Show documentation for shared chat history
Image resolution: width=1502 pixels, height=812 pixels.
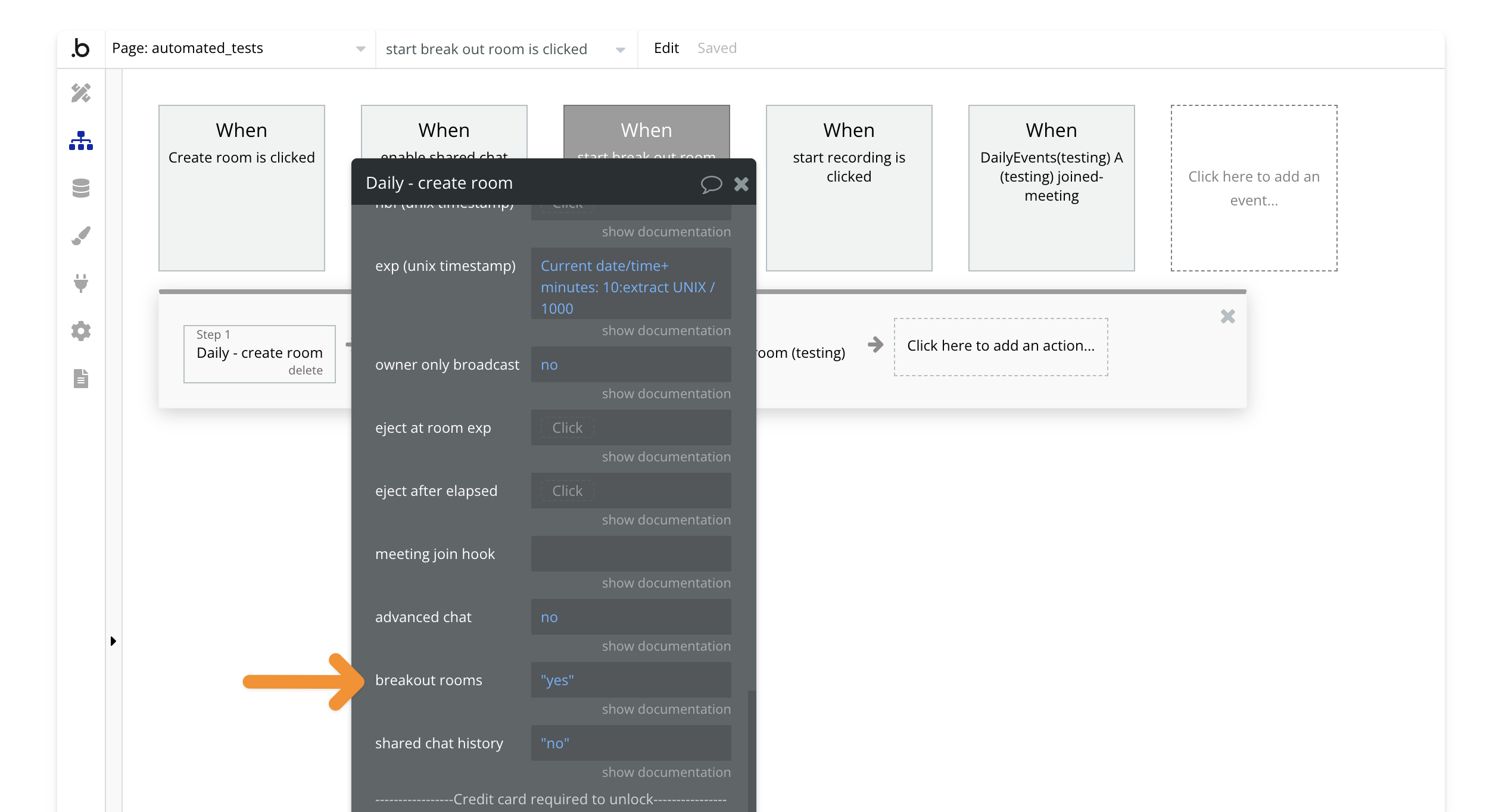click(x=666, y=773)
